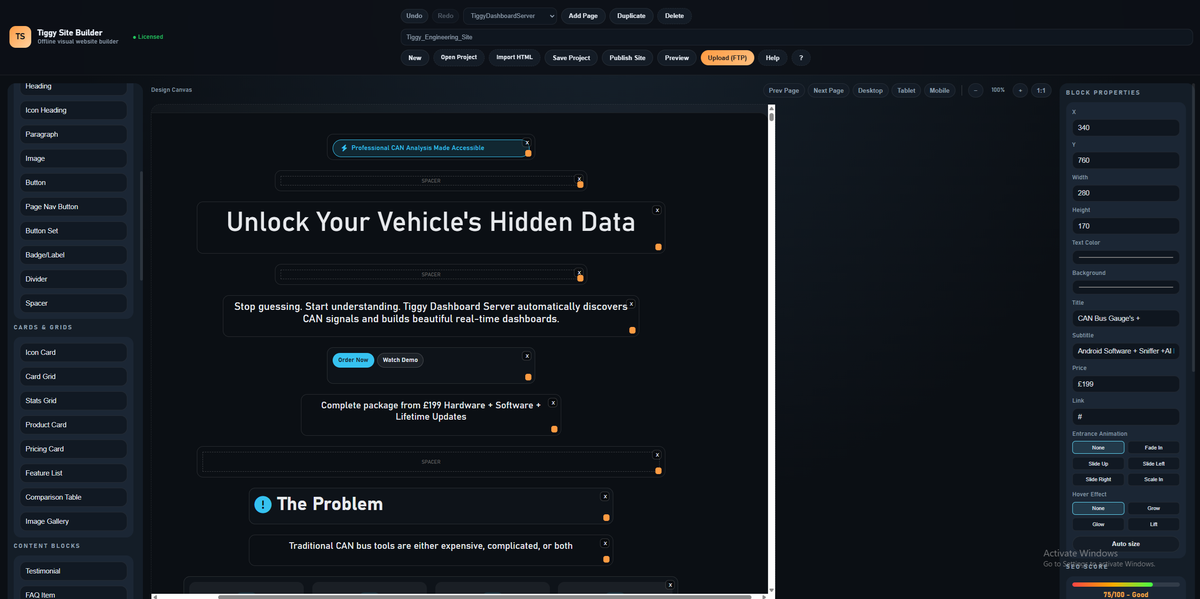Switch canvas to Mobile view
Screen dimensions: 1200x599
940,90
